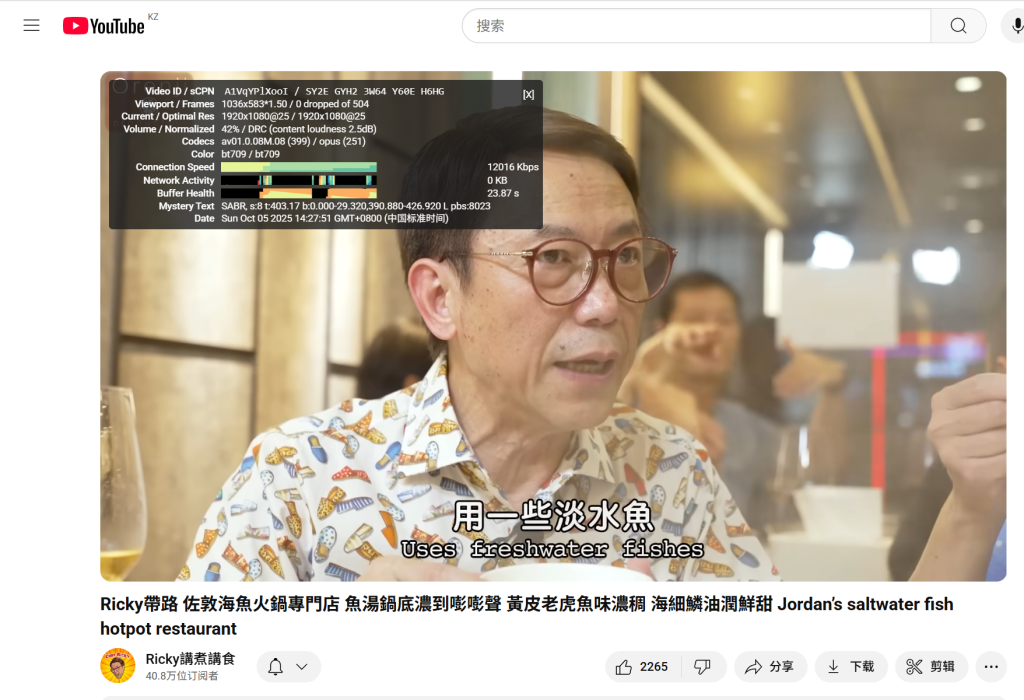Viewport: 1024px width, 700px height.
Task: Click the Connection Speed graph in stats
Action: coord(299,167)
